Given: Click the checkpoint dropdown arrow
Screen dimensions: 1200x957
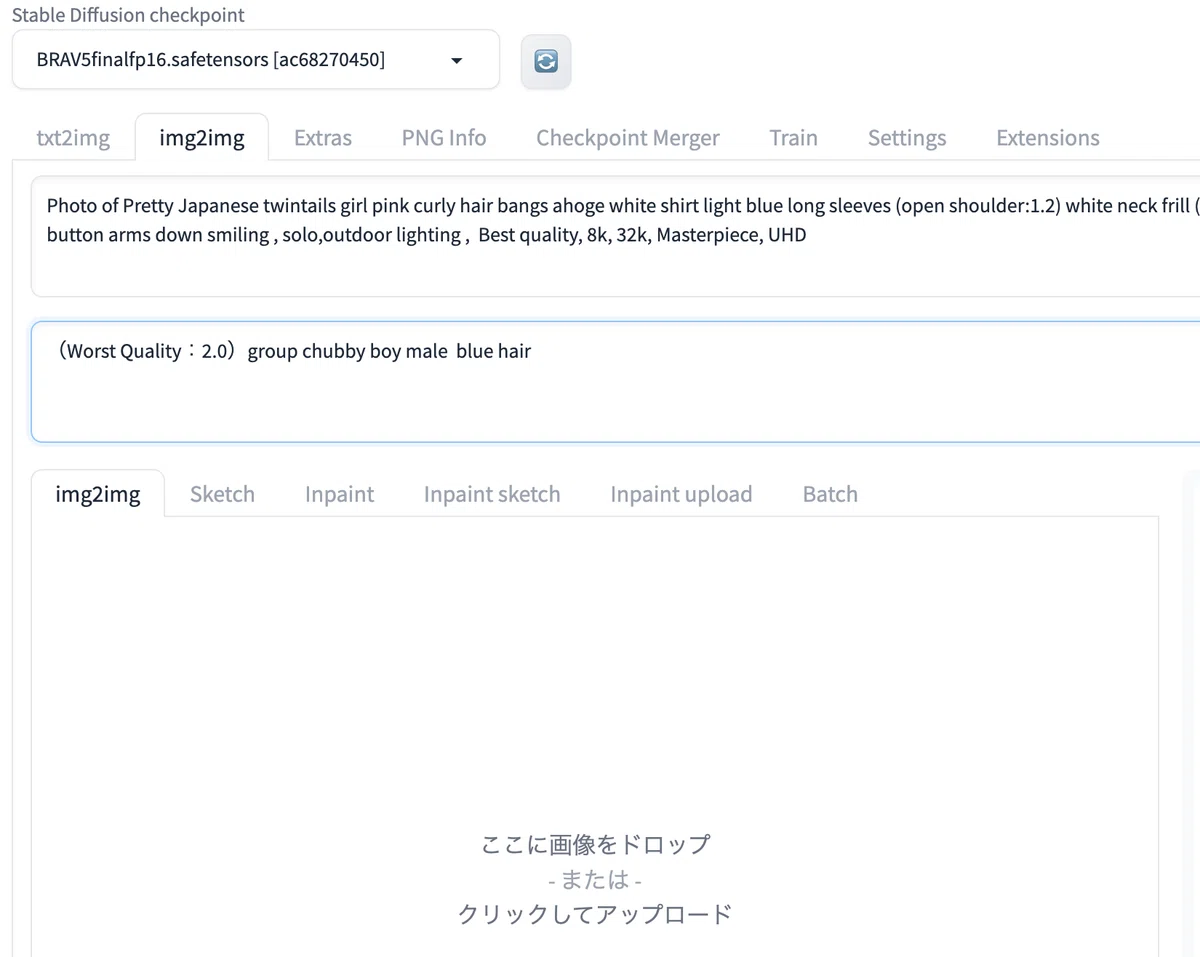Looking at the screenshot, I should coord(457,61).
